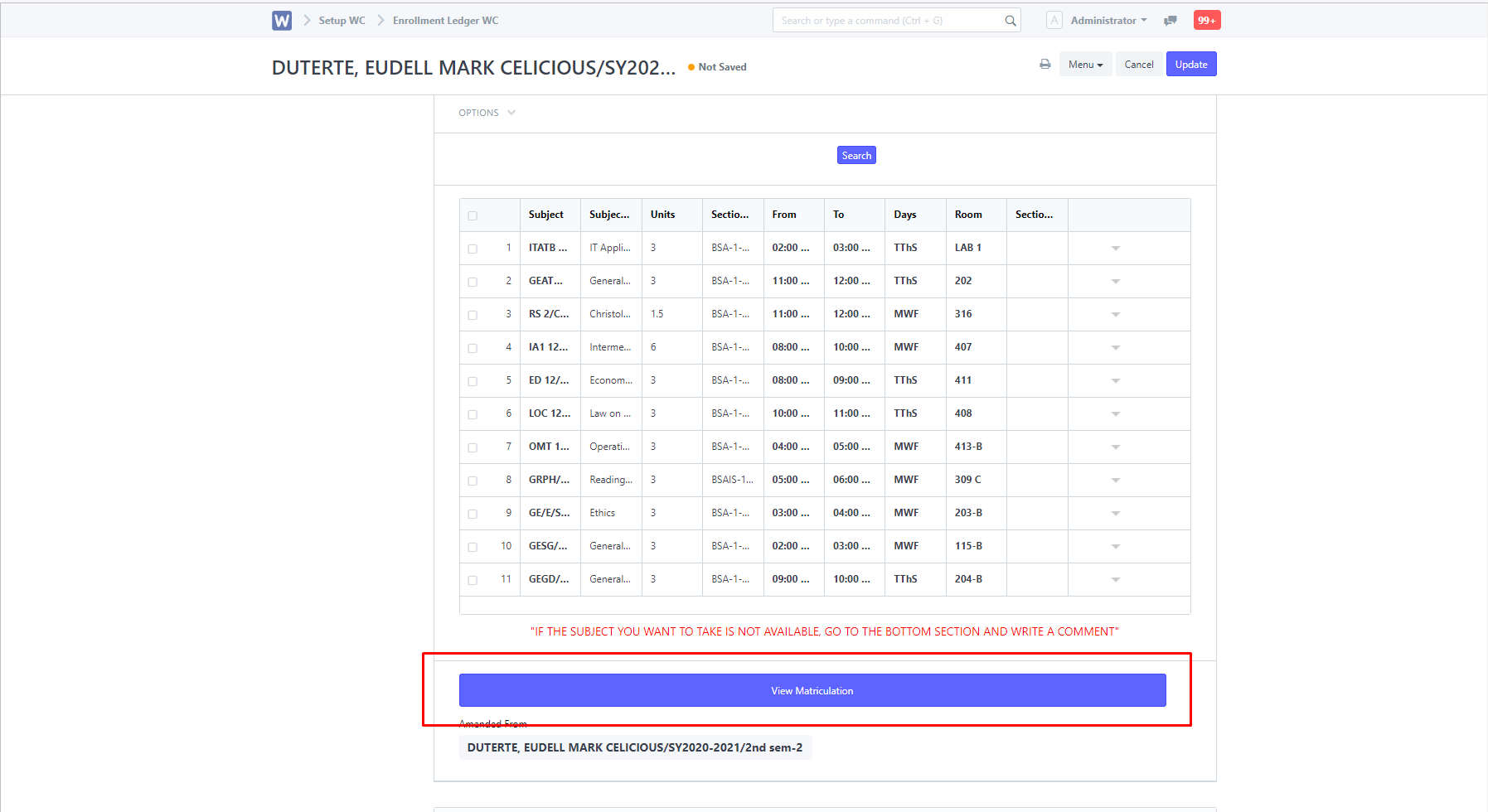Click the 6 units cell in row 4

pyautogui.click(x=671, y=347)
